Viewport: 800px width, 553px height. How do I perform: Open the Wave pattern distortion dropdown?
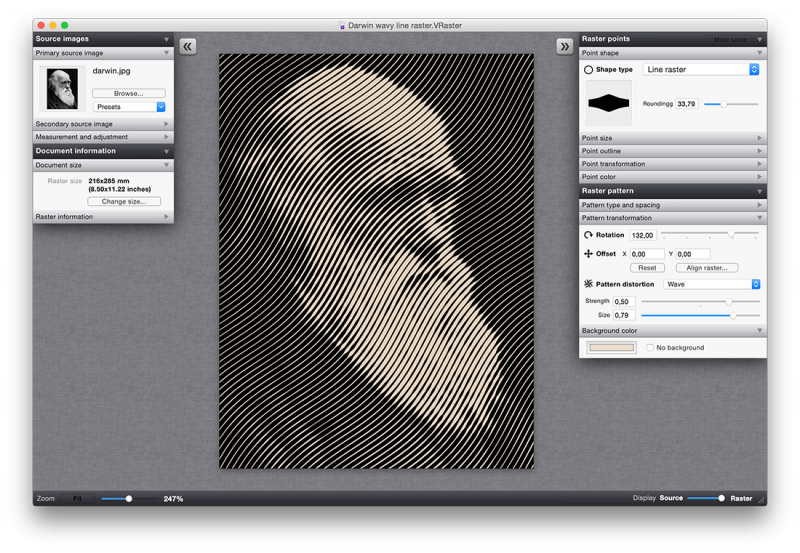pyautogui.click(x=712, y=284)
